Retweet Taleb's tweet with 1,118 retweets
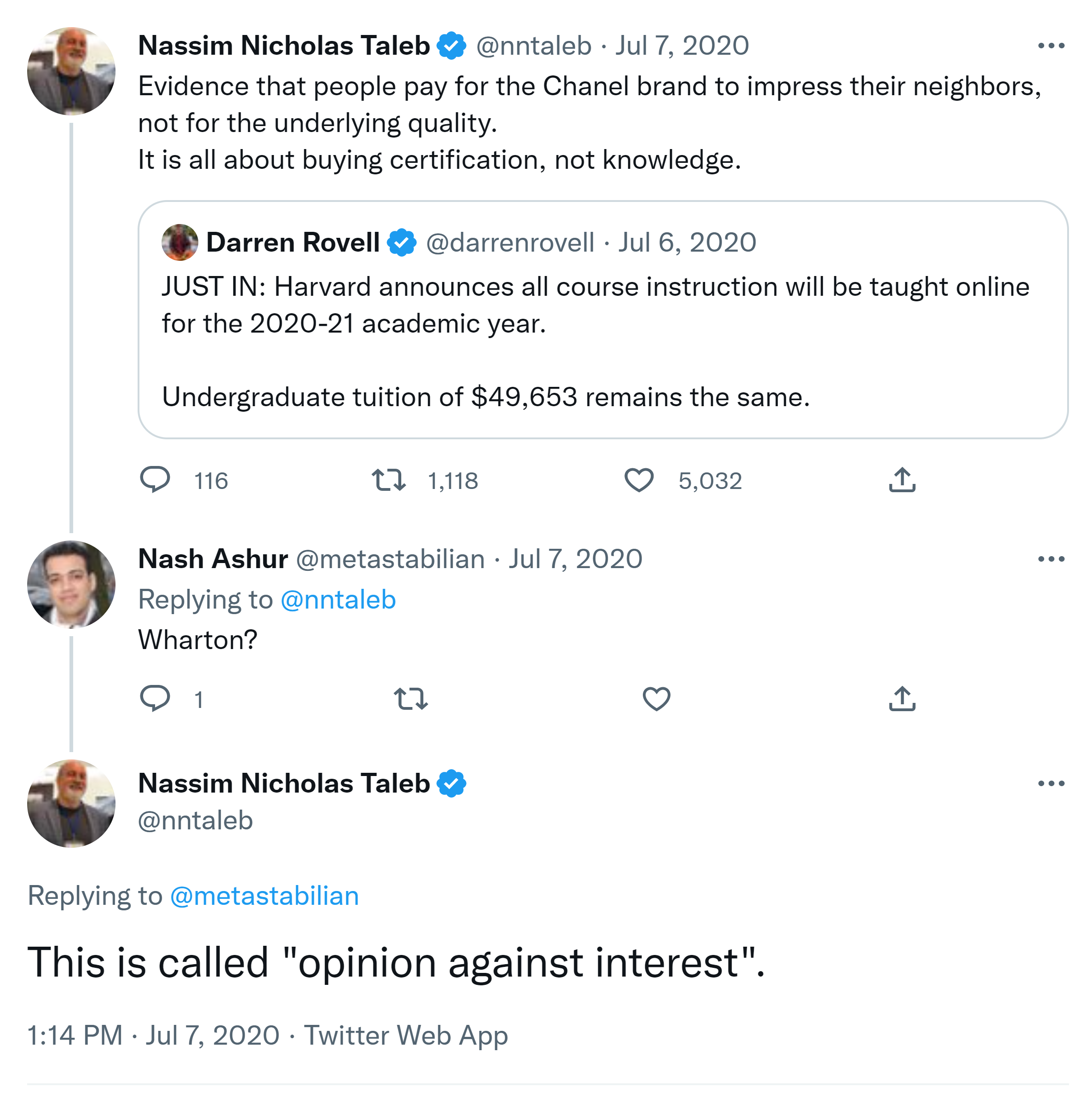 [x=389, y=479]
